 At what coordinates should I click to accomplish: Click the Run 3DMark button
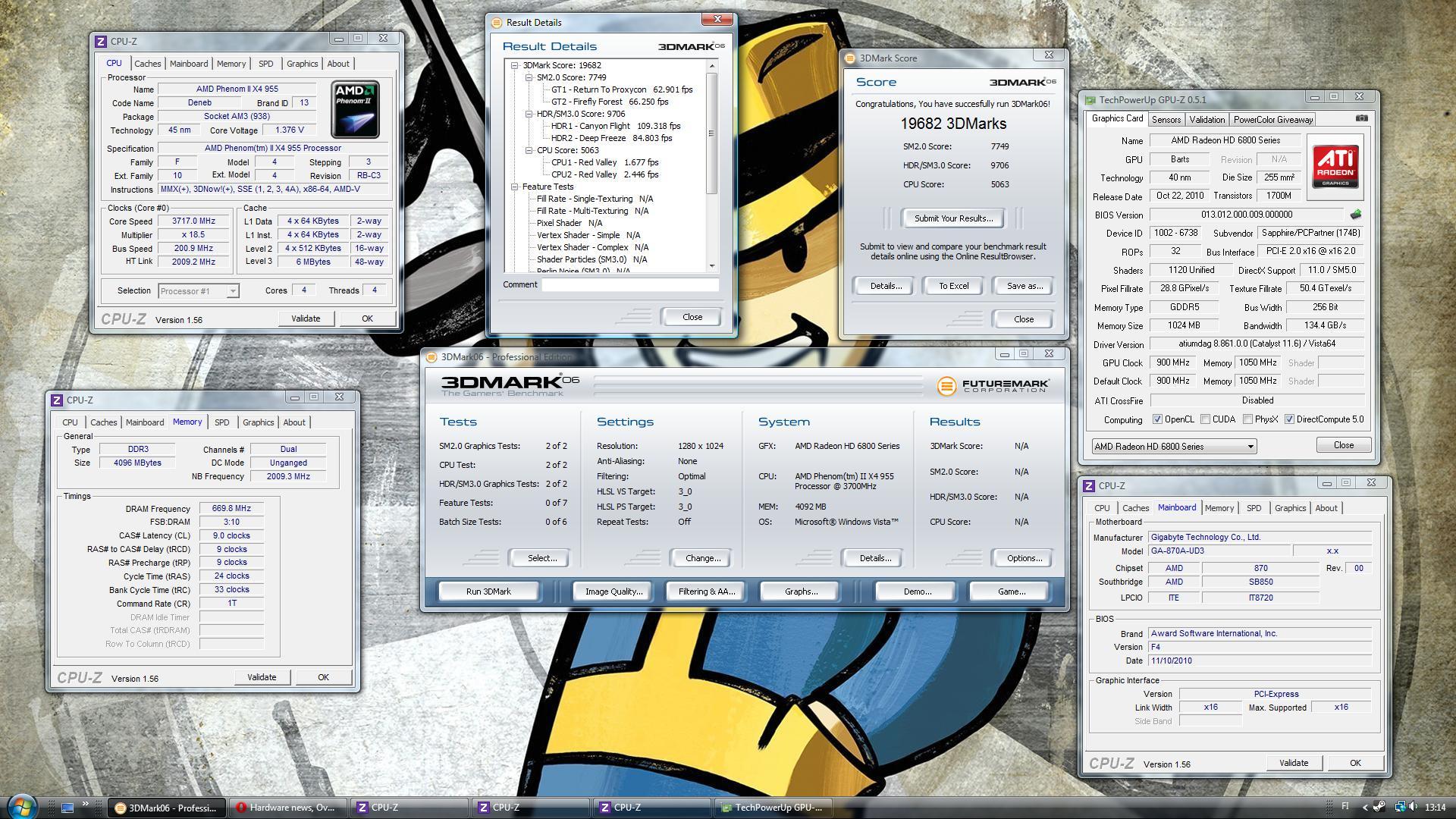tap(488, 591)
